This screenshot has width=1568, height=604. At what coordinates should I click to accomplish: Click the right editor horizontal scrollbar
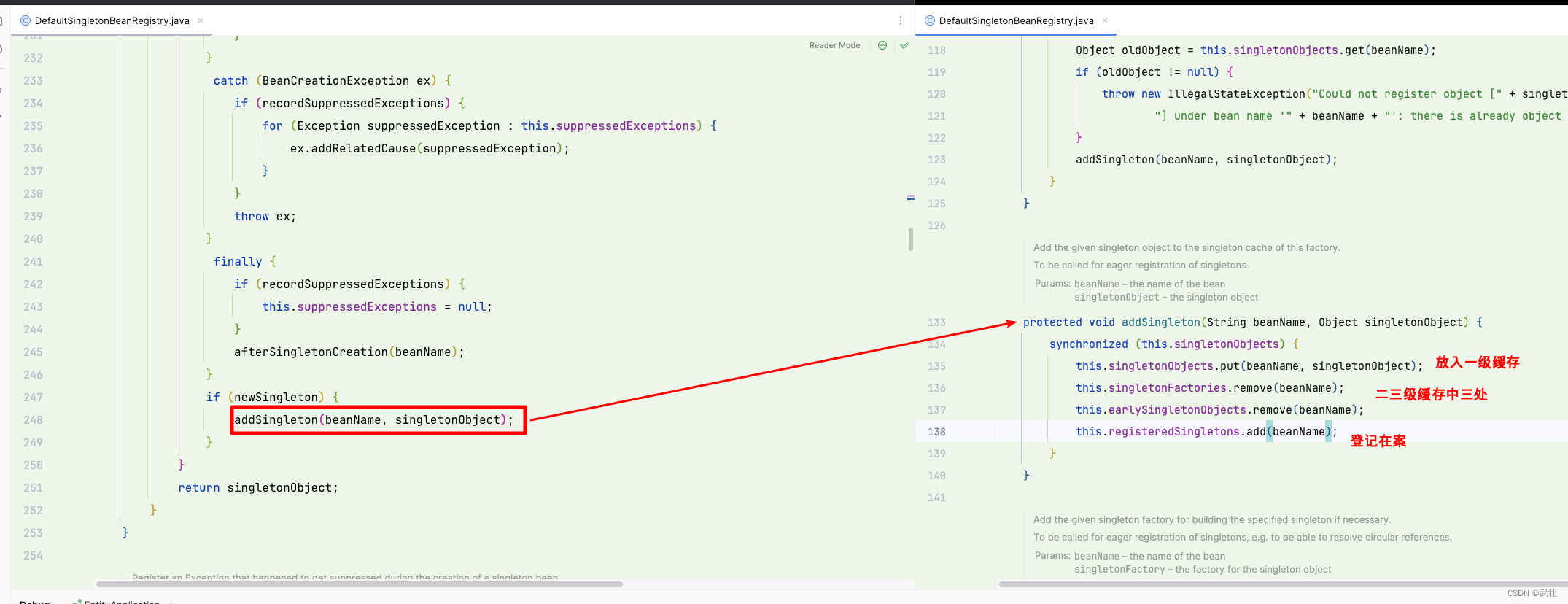pos(1282,584)
